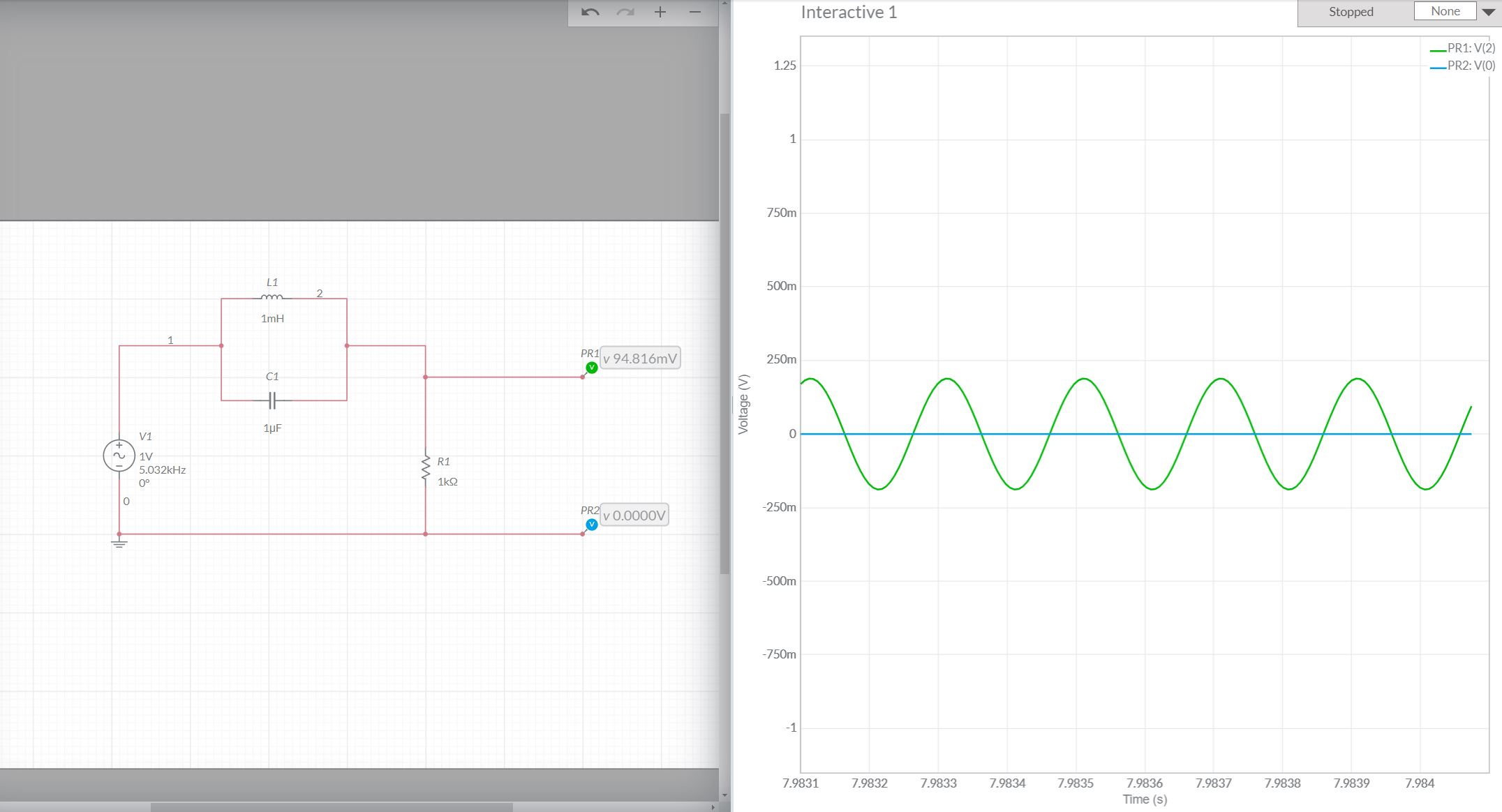
Task: Open the simulation state selector showing Stopped
Action: pos(1350,11)
